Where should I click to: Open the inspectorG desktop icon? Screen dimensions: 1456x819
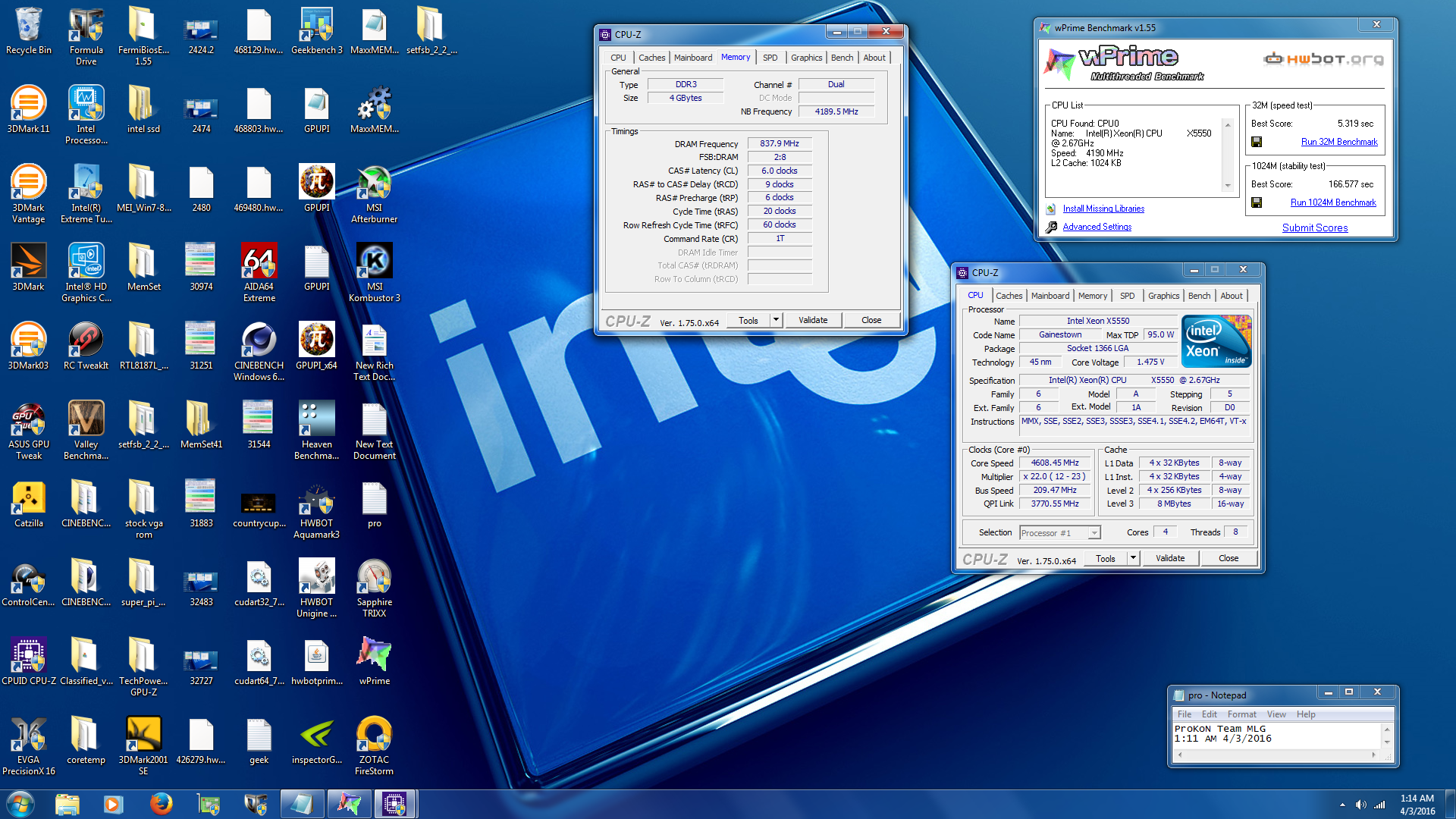(x=317, y=741)
